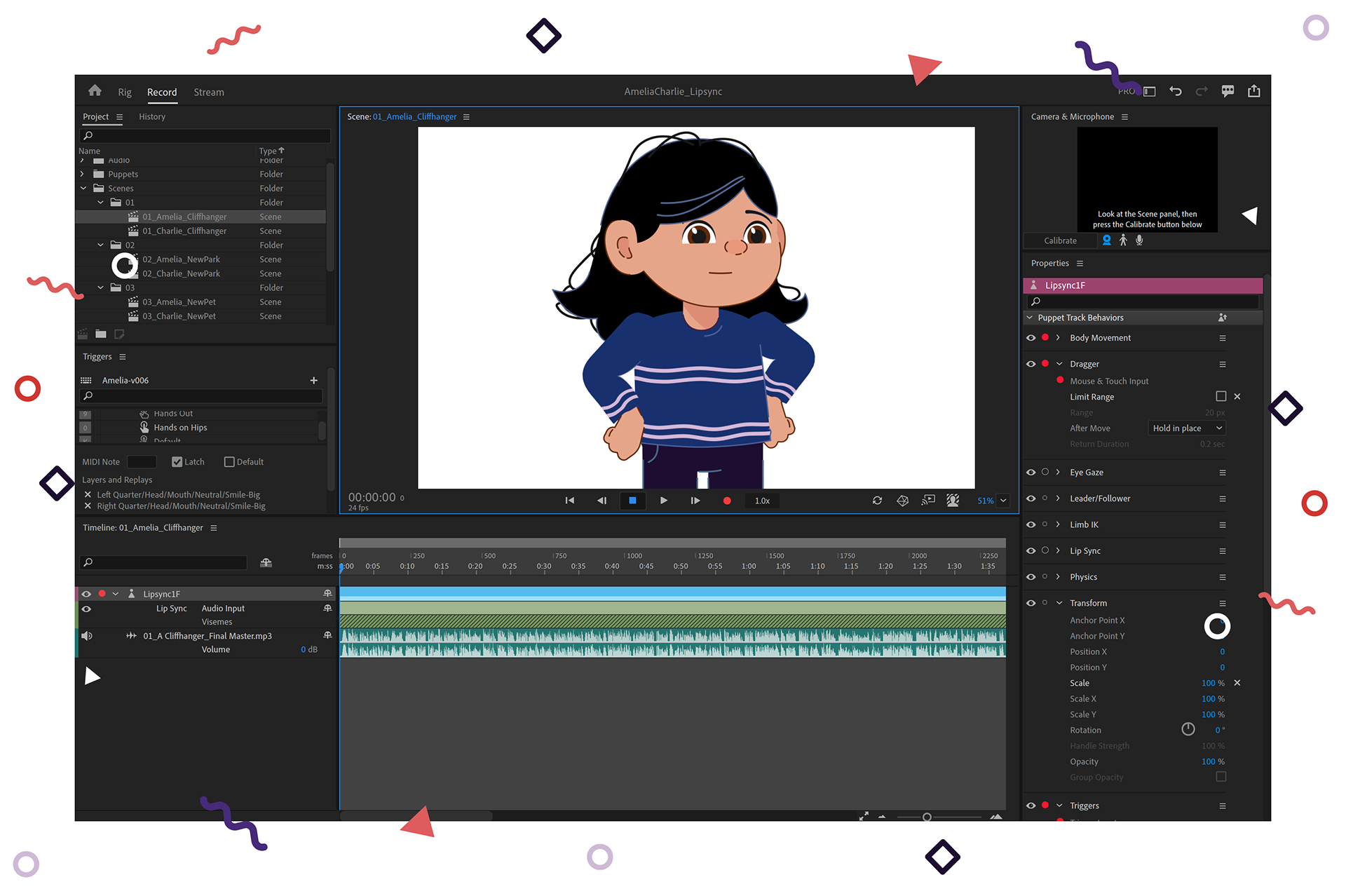Click the undo arrow icon
The height and width of the screenshot is (896, 1346).
(x=1176, y=91)
